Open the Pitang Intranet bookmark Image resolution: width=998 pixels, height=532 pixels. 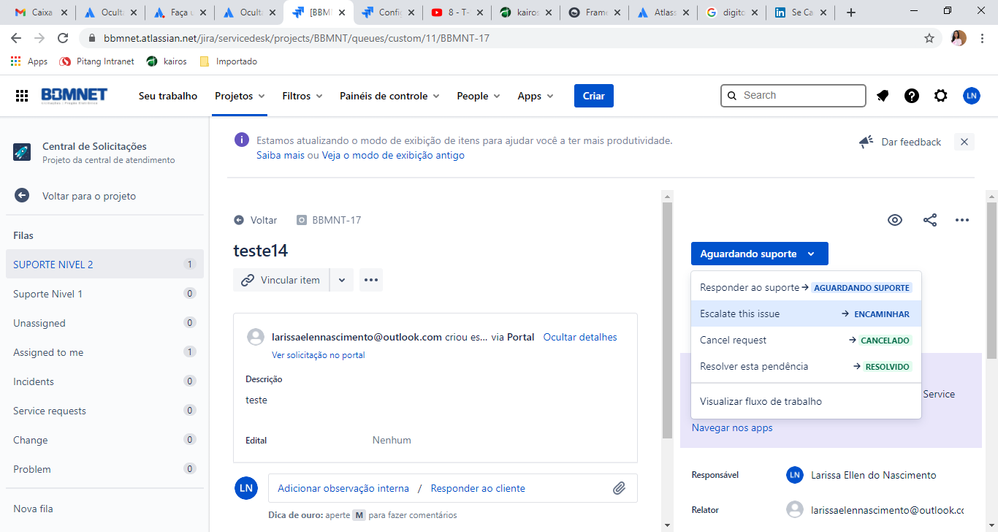(97, 61)
